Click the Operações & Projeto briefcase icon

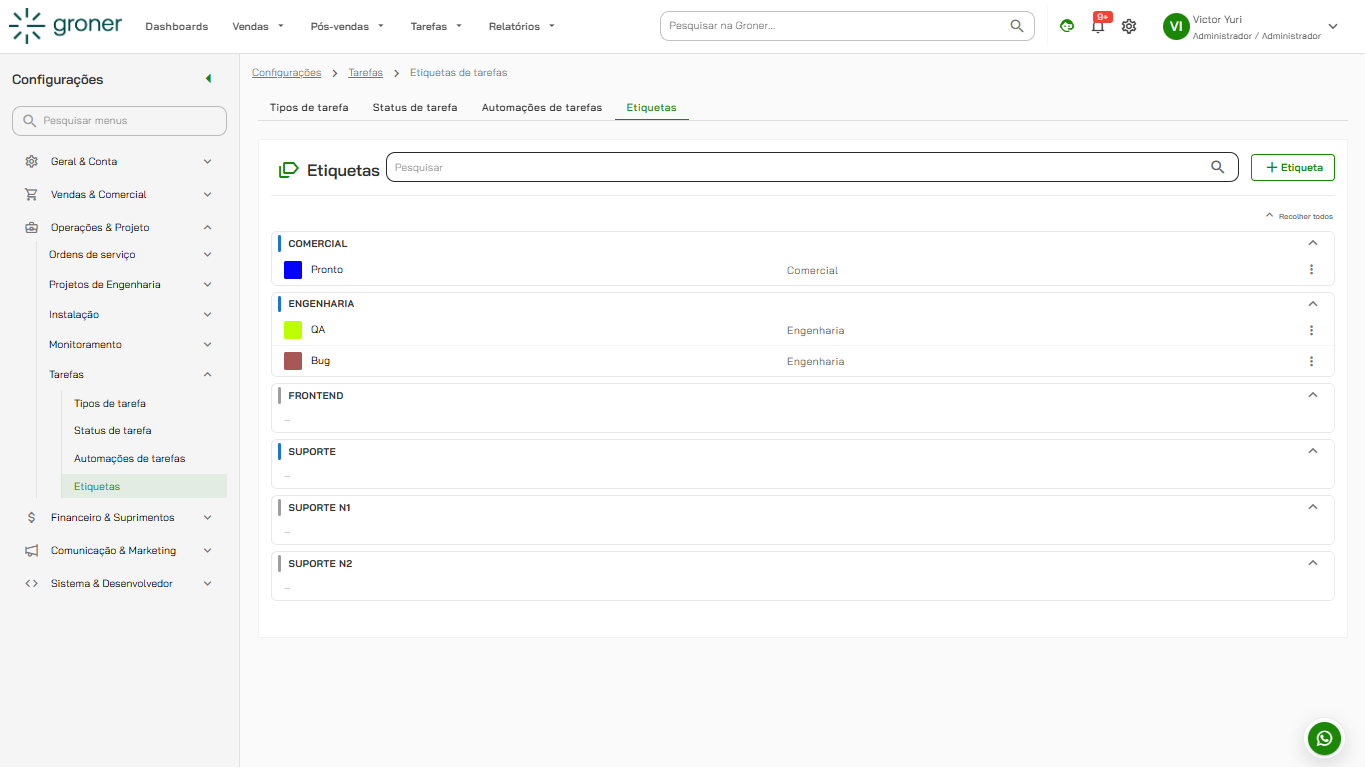click(31, 227)
